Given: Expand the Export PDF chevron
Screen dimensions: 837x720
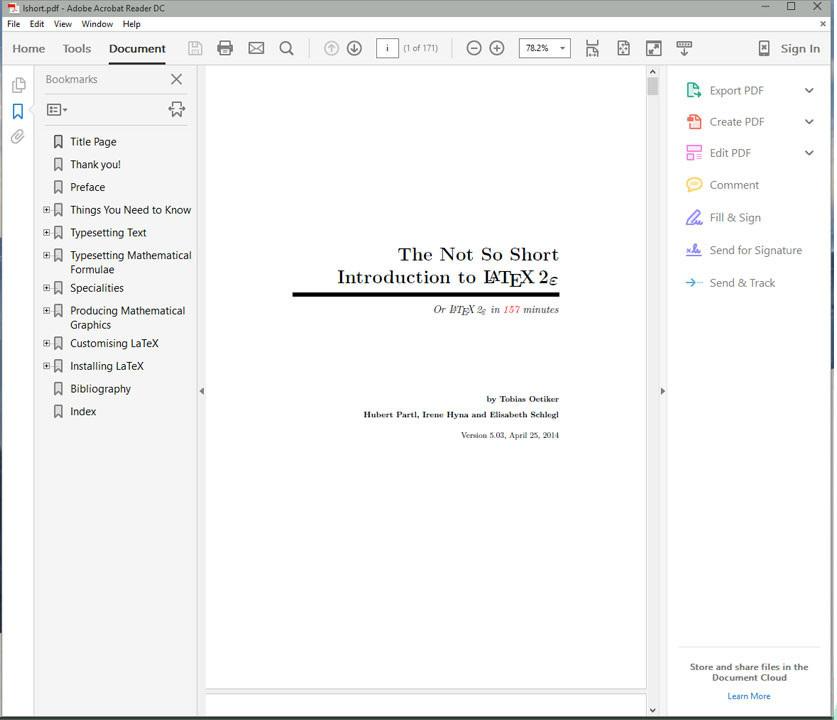Looking at the screenshot, I should tap(809, 90).
